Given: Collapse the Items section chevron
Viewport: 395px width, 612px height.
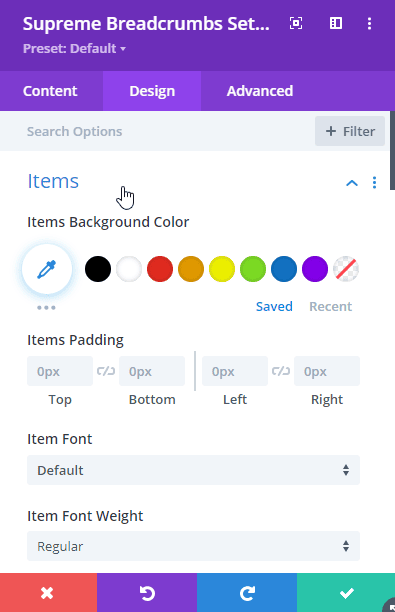Looking at the screenshot, I should tap(352, 182).
